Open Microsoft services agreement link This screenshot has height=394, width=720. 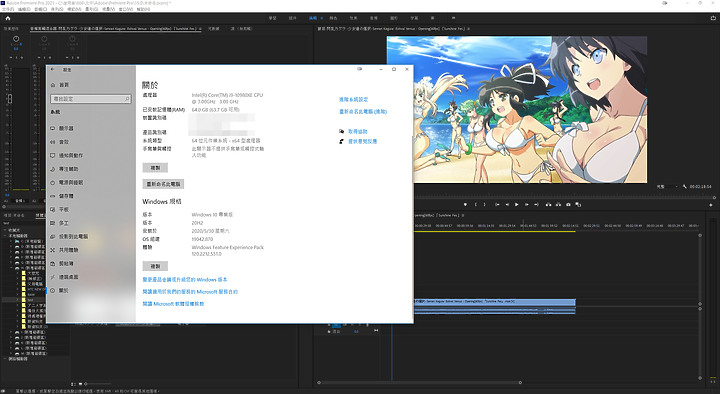[190, 292]
